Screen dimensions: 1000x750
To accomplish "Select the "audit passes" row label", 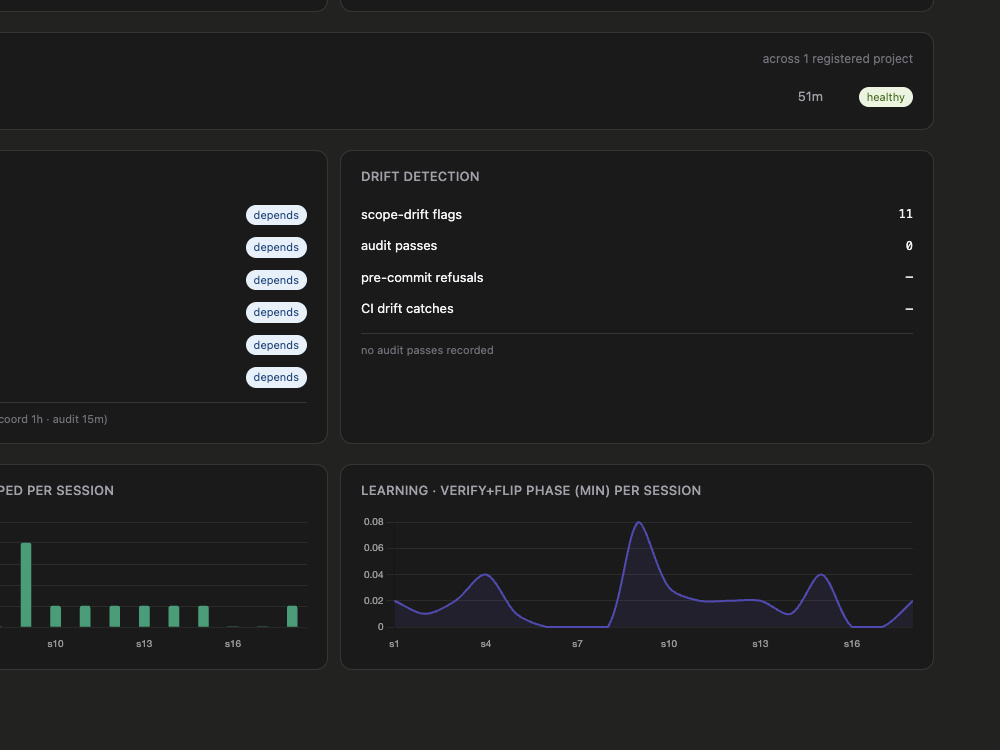I will click(399, 246).
